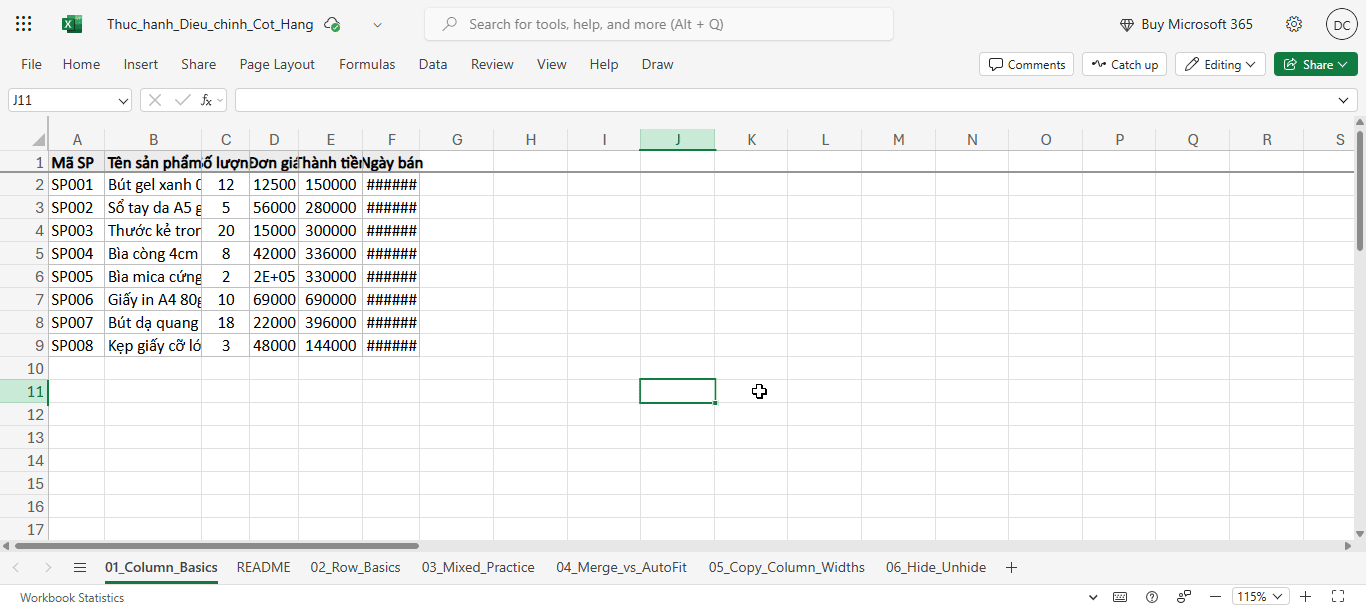Expand status bar options chevron
The width and height of the screenshot is (1366, 607).
click(1093, 597)
